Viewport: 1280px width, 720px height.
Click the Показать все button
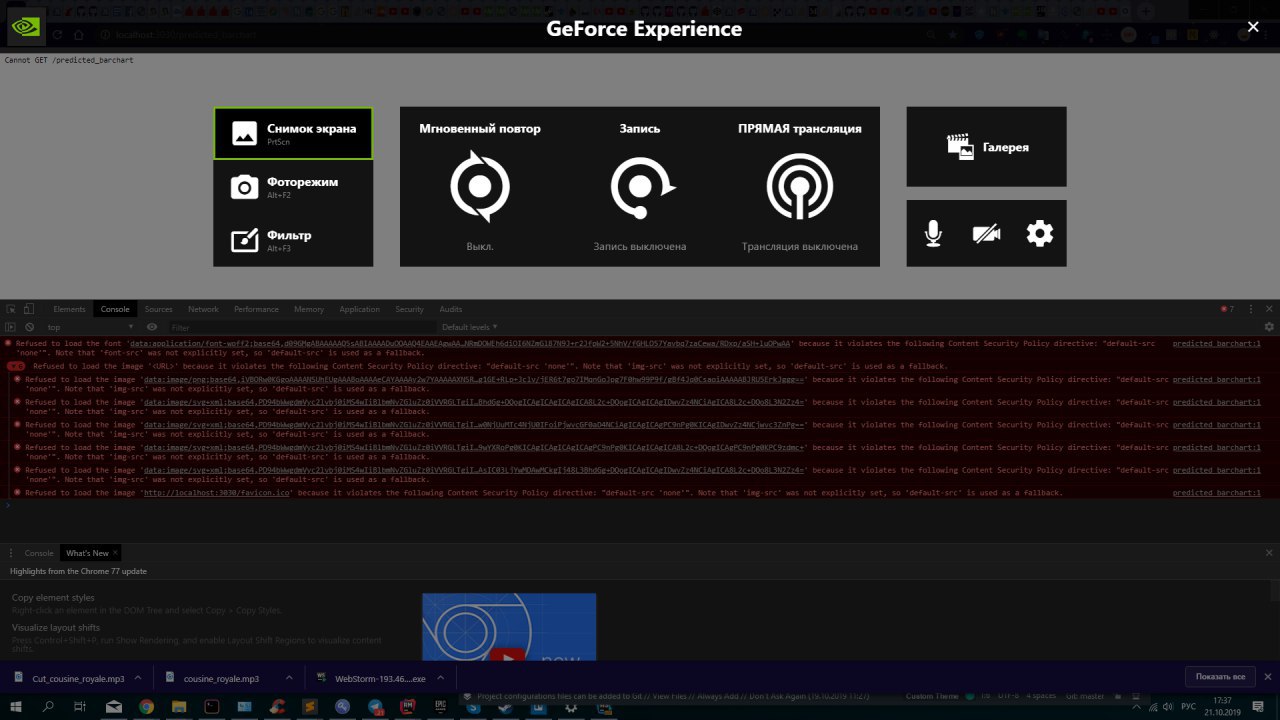(x=1220, y=677)
